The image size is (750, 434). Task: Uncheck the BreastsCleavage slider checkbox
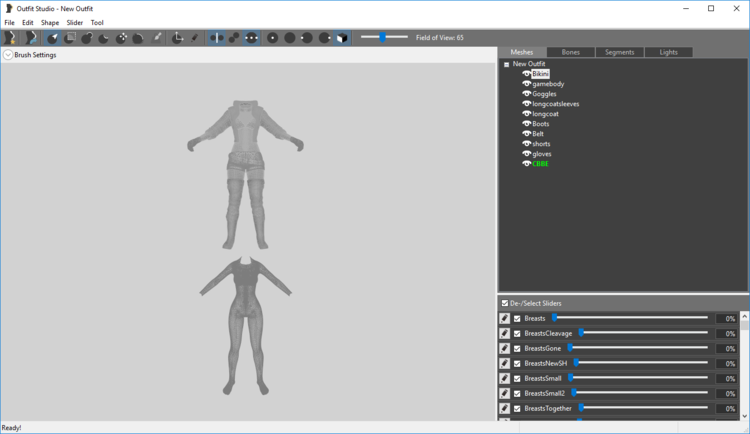point(517,334)
